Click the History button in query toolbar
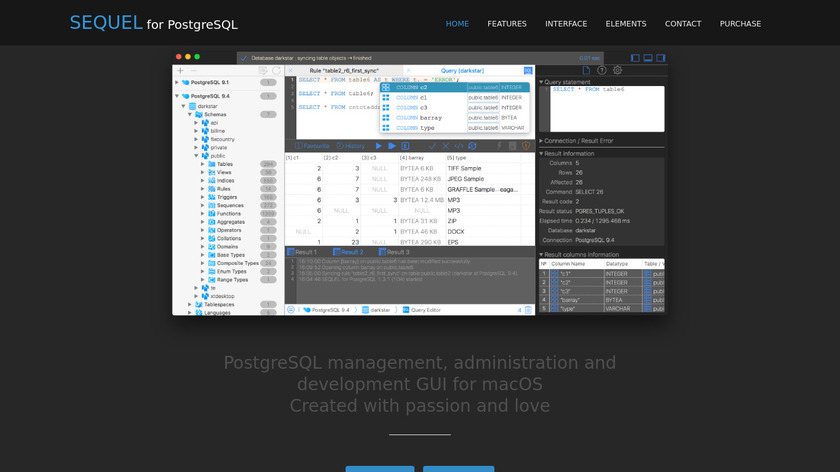Screen dimensions: 840x472 point(350,146)
